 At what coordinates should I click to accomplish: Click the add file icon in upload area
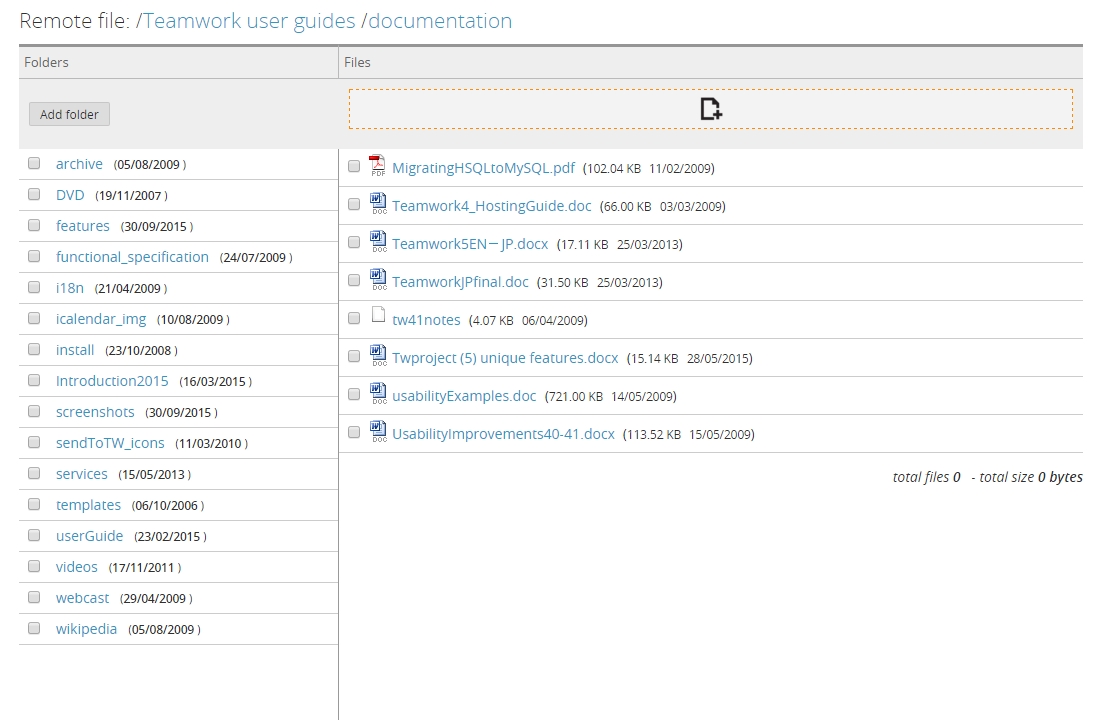tap(710, 109)
